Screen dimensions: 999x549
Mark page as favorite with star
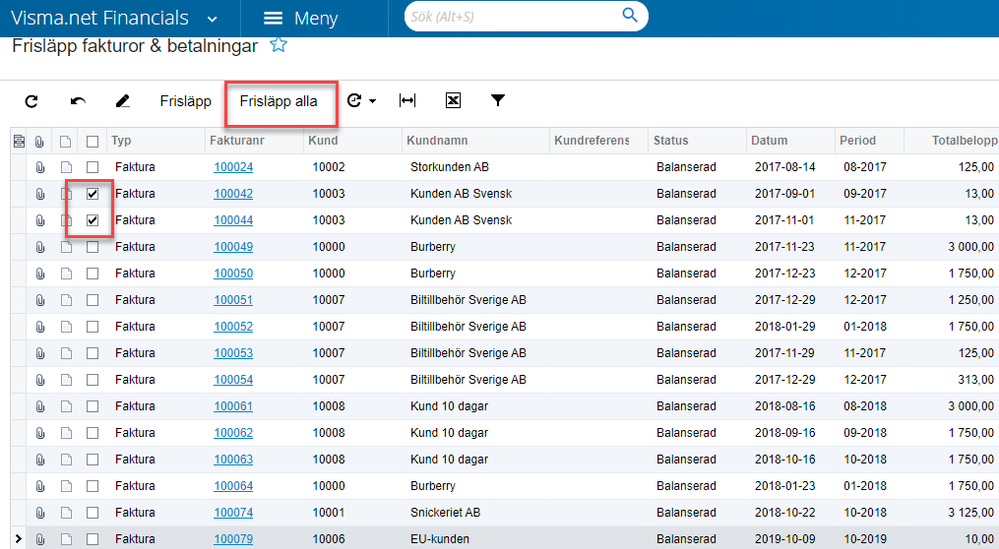pyautogui.click(x=278, y=45)
